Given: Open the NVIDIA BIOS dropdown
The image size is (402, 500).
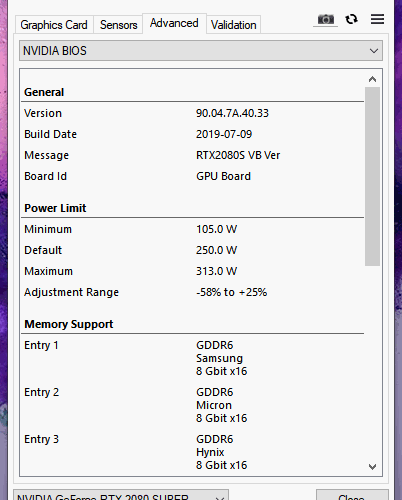Looking at the screenshot, I should (x=201, y=51).
